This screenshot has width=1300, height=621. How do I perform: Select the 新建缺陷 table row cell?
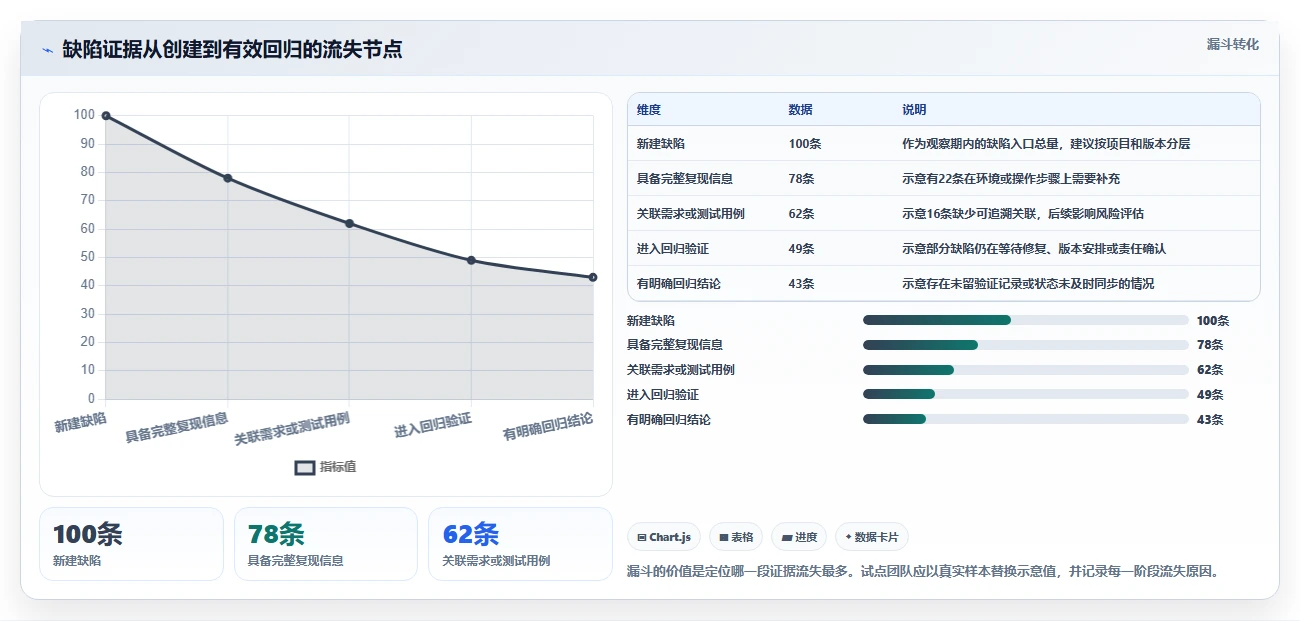tap(662, 144)
